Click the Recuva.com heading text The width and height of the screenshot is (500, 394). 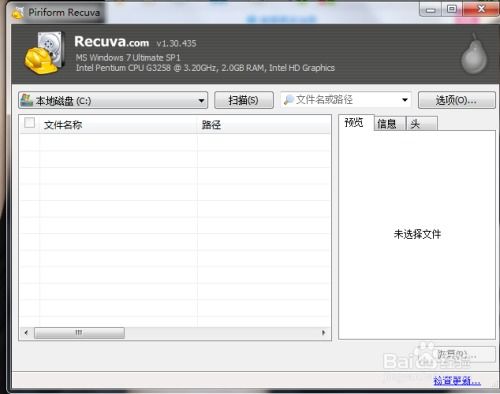point(112,42)
